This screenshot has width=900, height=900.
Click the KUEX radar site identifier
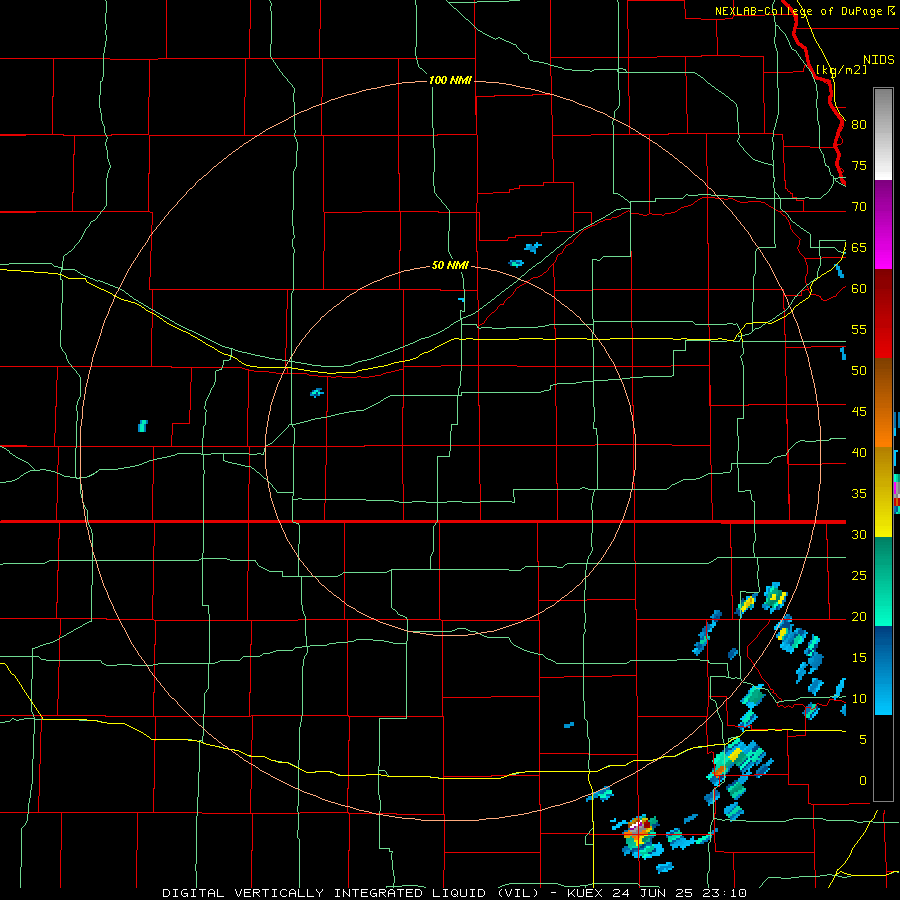click(586, 893)
